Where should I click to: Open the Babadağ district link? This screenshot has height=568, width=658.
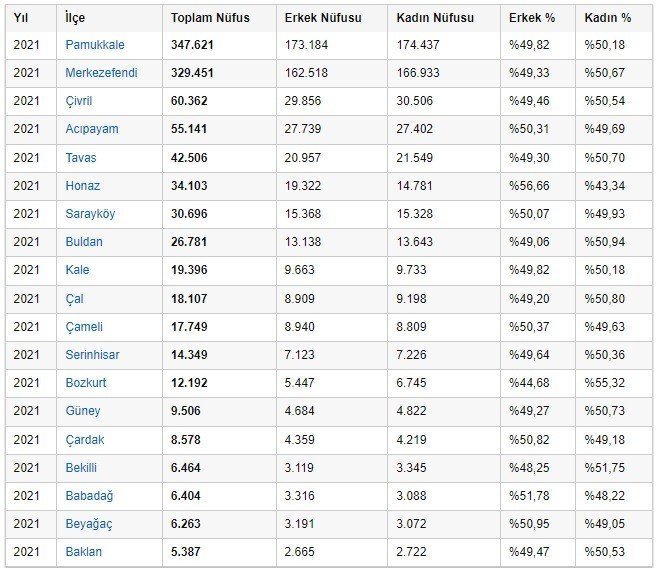point(89,496)
